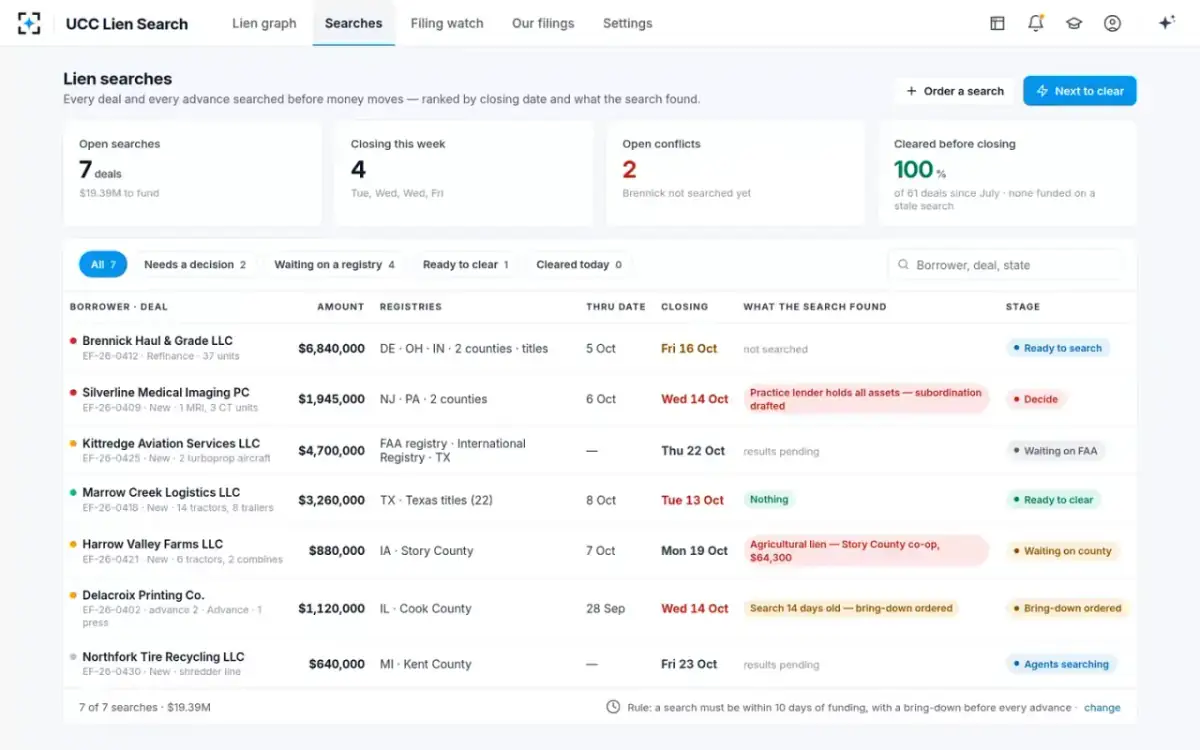Open the user profile icon
Screen dimensions: 1200x750
tap(1112, 23)
